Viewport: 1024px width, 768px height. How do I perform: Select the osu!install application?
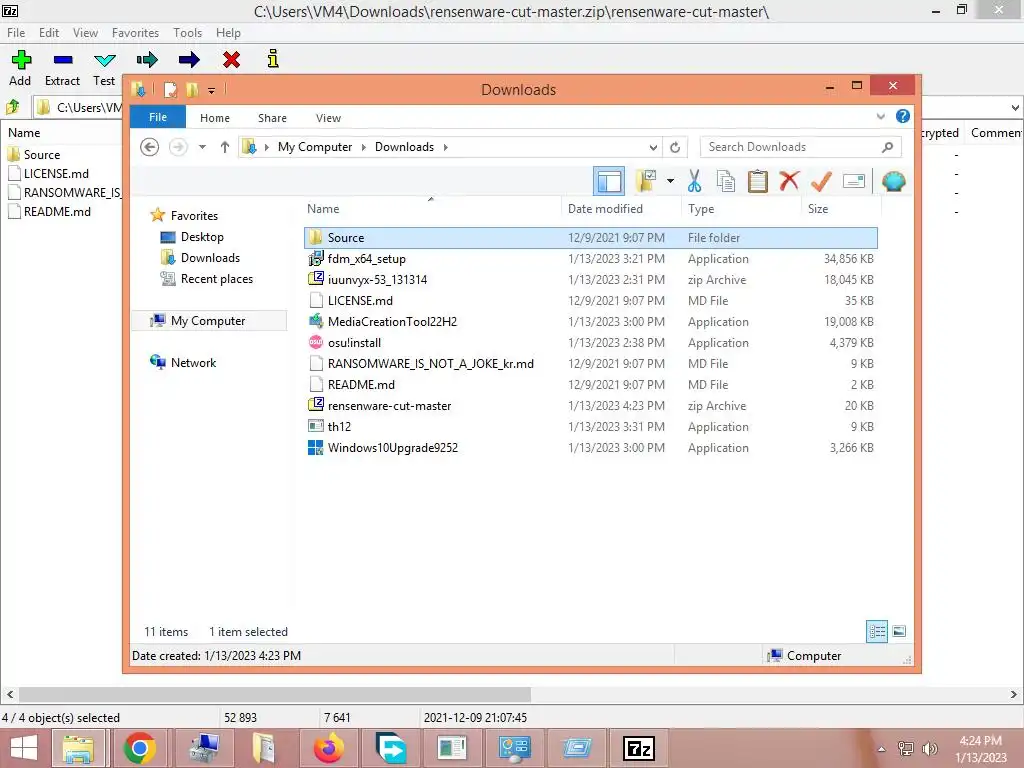[x=590, y=343]
